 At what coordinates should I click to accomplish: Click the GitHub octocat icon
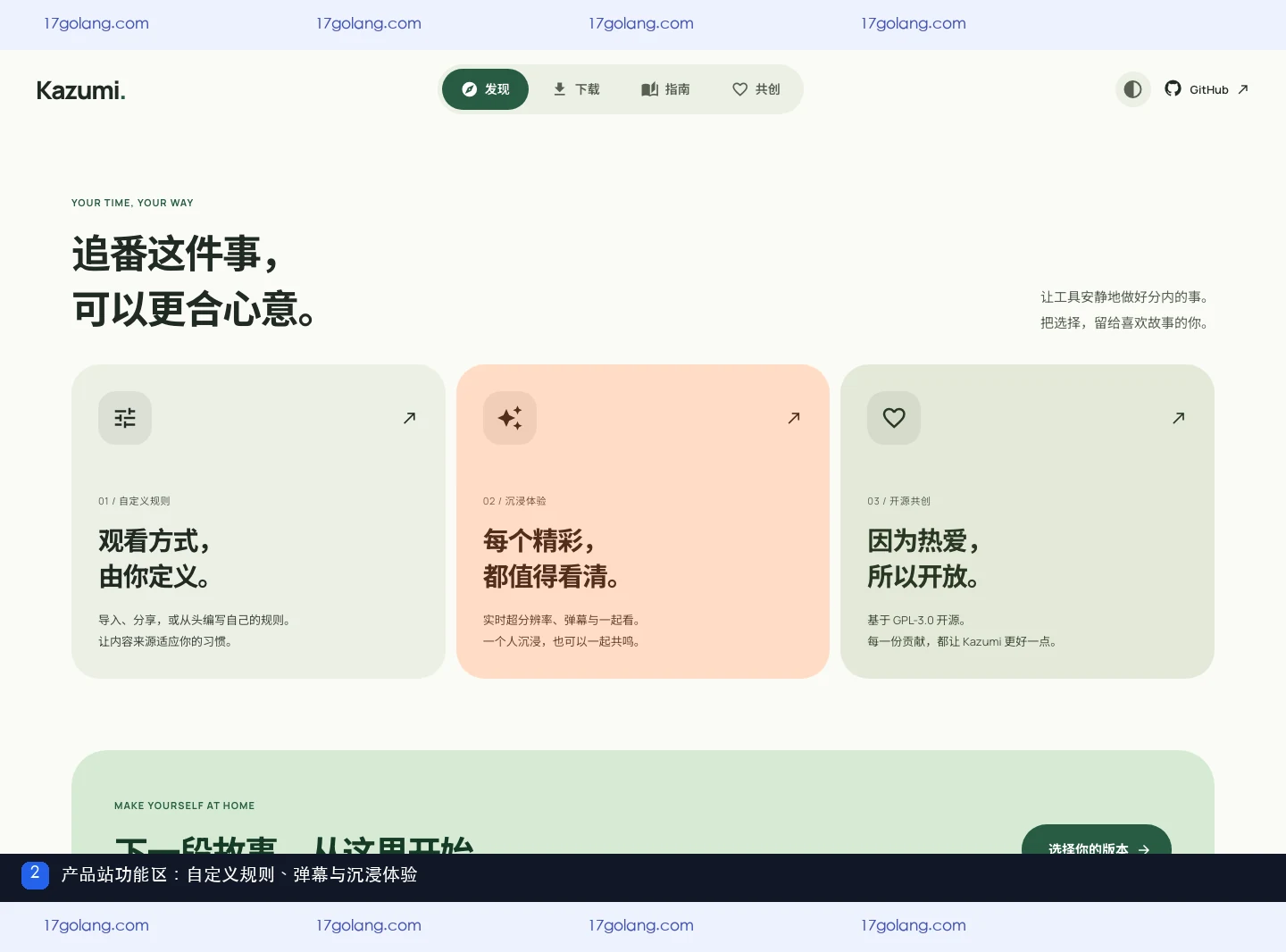tap(1173, 88)
